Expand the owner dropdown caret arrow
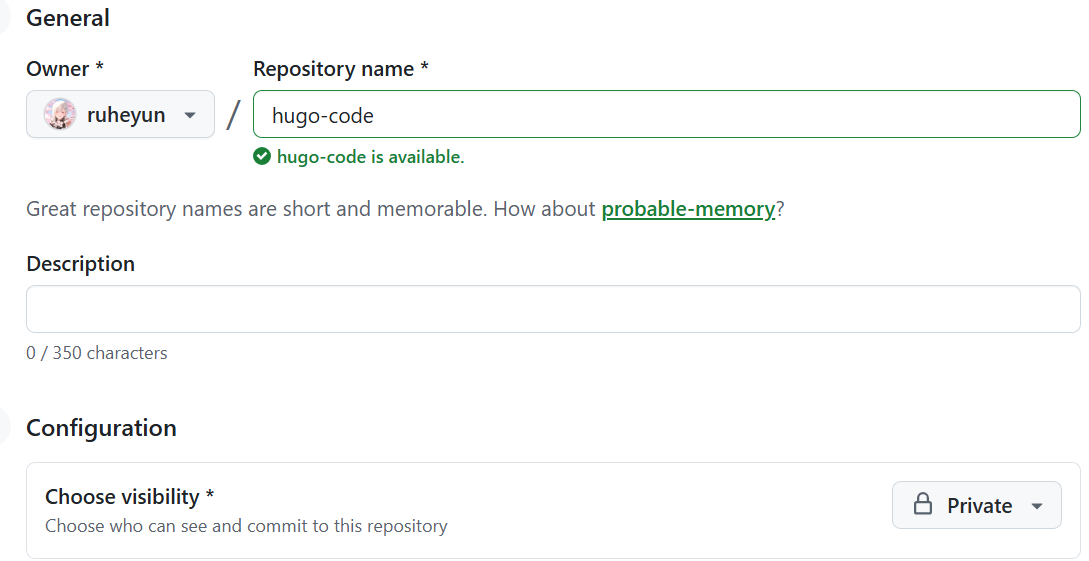This screenshot has height=561, width=1089. 190,115
